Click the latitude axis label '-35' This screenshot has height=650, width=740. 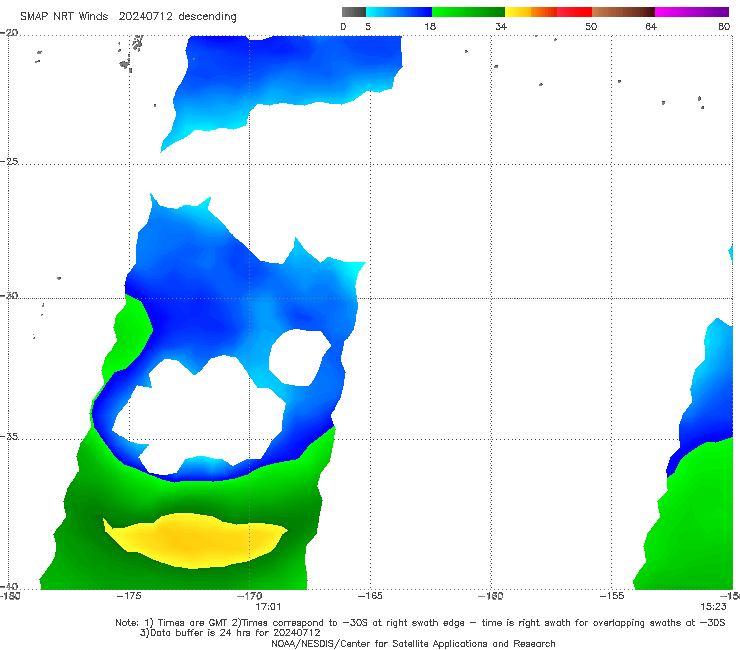pyautogui.click(x=9, y=436)
